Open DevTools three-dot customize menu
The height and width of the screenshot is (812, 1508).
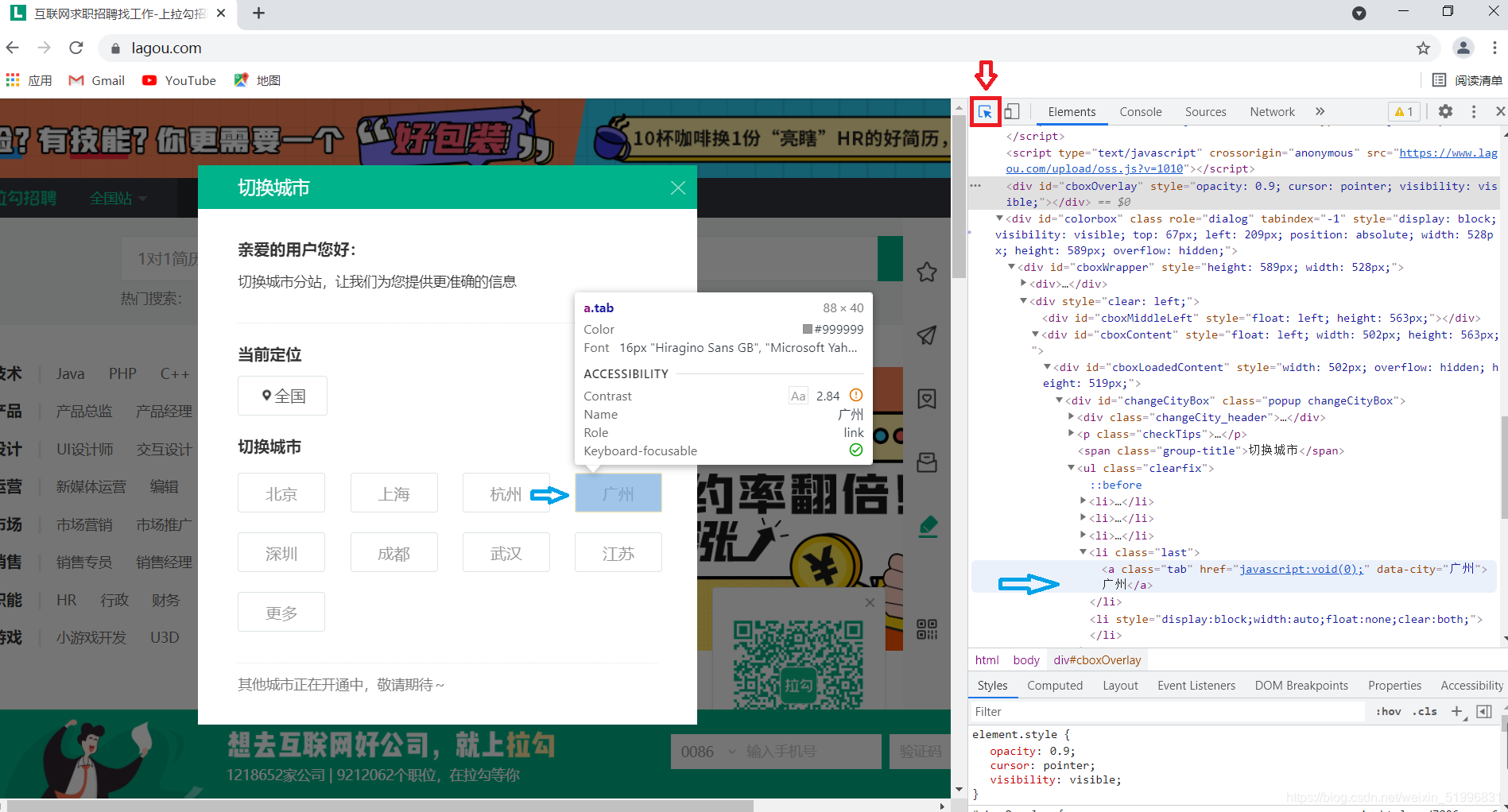pos(1474,112)
